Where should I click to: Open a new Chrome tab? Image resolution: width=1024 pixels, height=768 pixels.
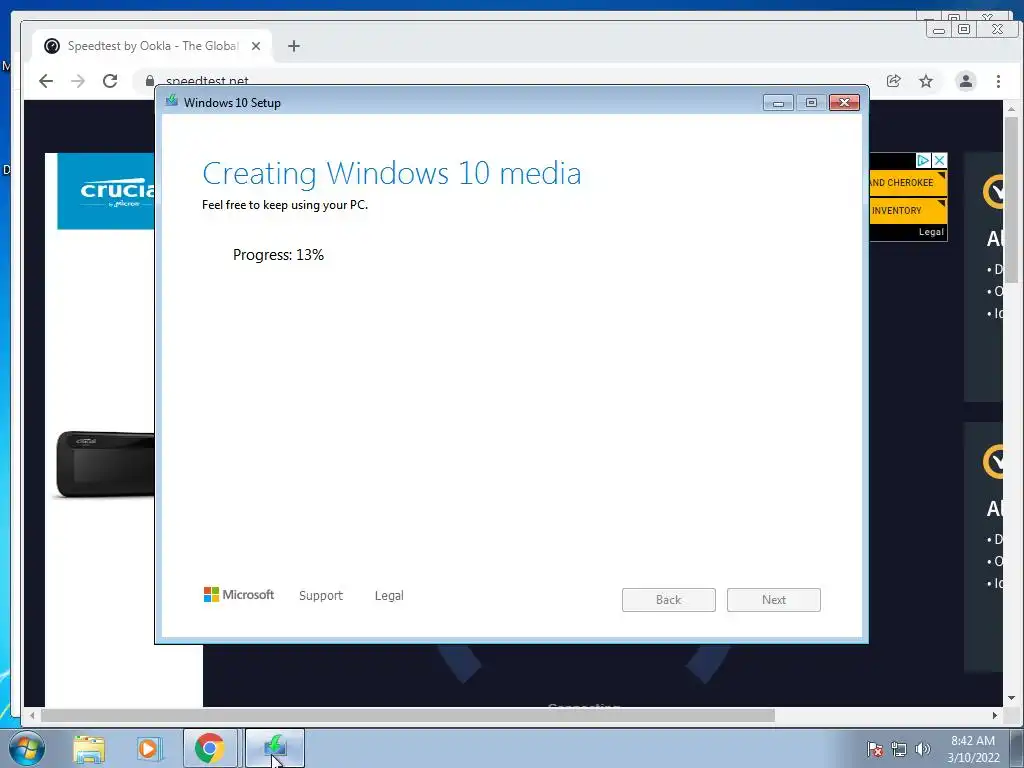click(x=294, y=46)
